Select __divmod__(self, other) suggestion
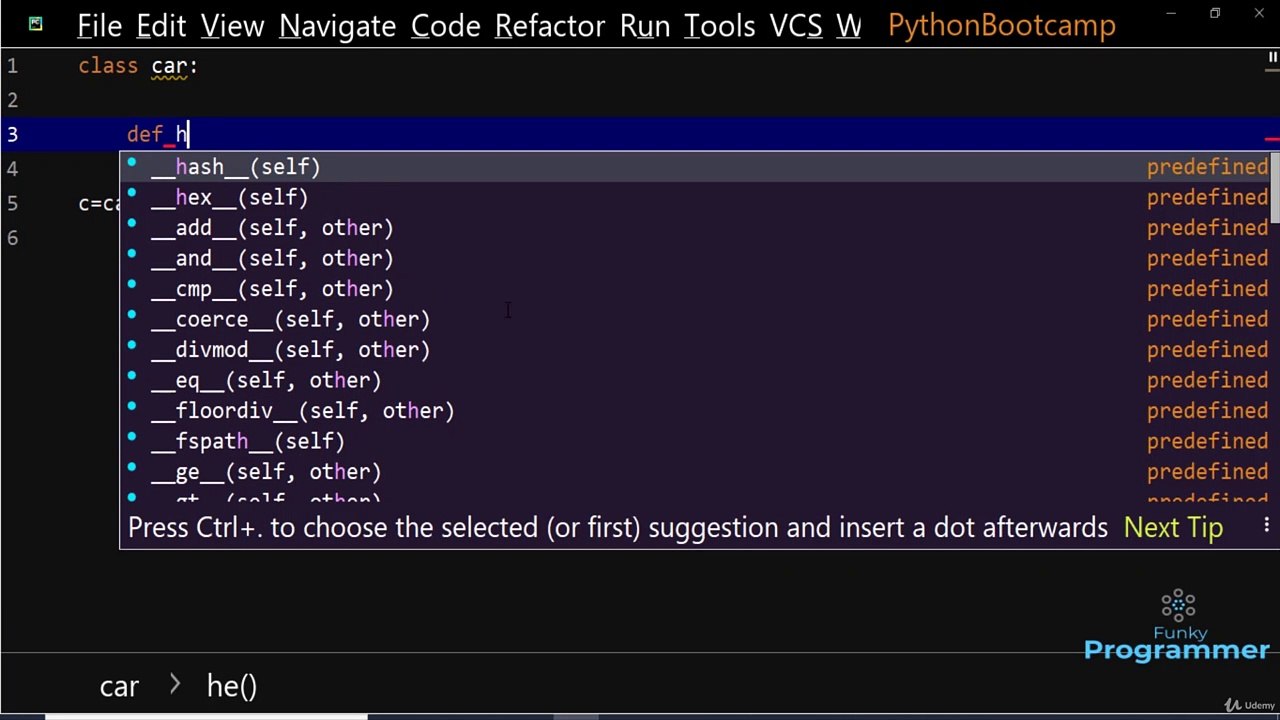The width and height of the screenshot is (1280, 720). (x=698, y=350)
